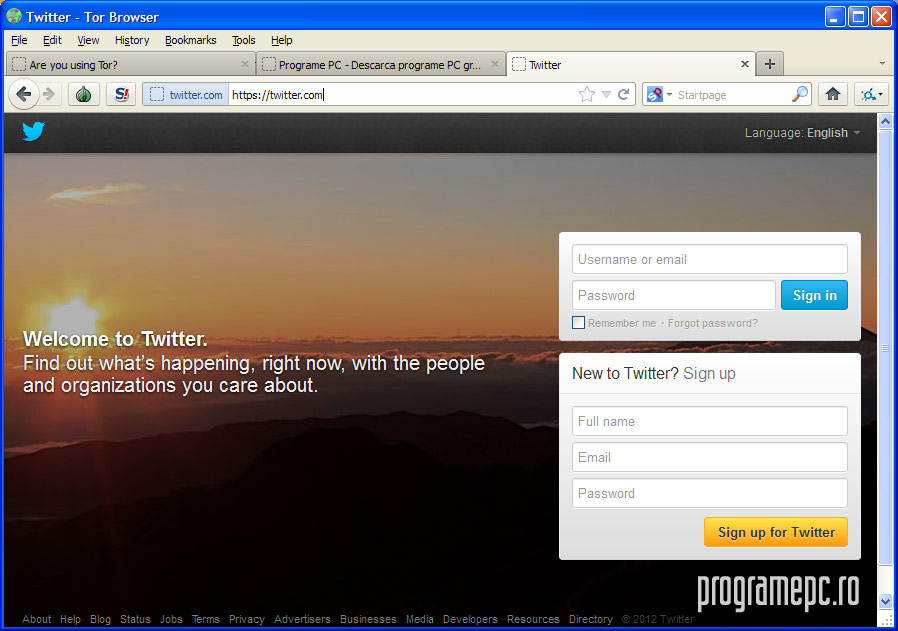The image size is (898, 631).
Task: Open the Media footer link
Action: 420,619
